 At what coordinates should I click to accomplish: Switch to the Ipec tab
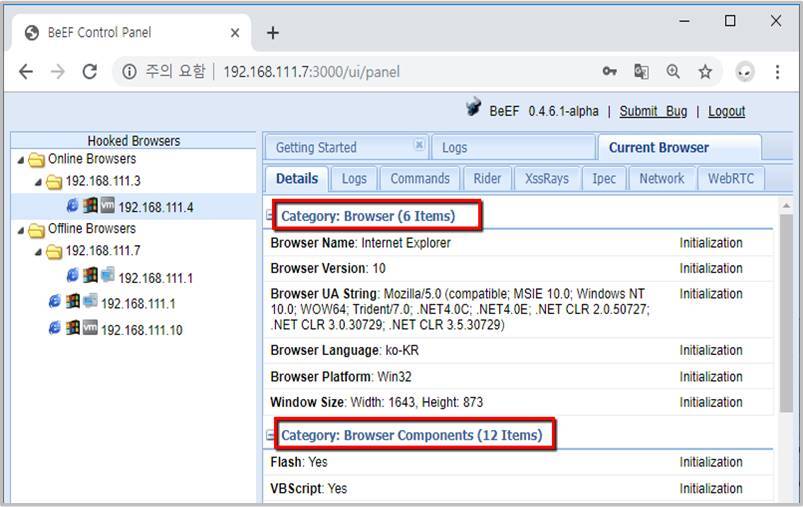[x=604, y=179]
